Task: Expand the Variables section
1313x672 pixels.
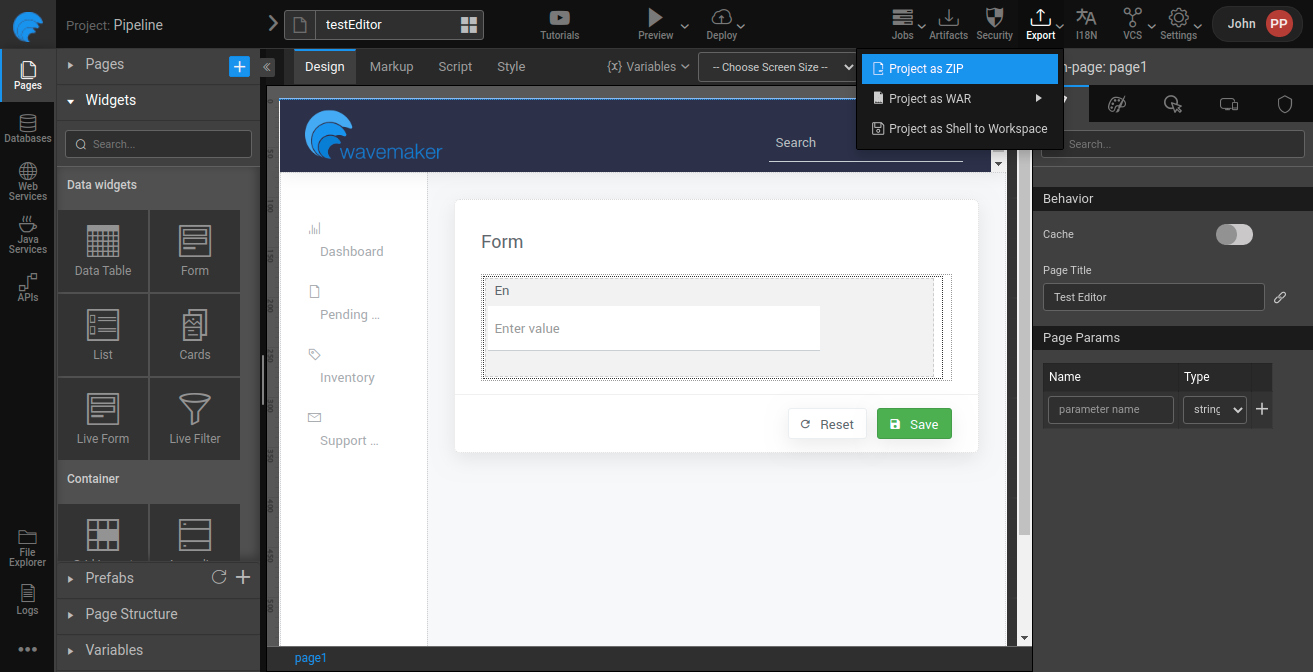Action: tap(113, 650)
